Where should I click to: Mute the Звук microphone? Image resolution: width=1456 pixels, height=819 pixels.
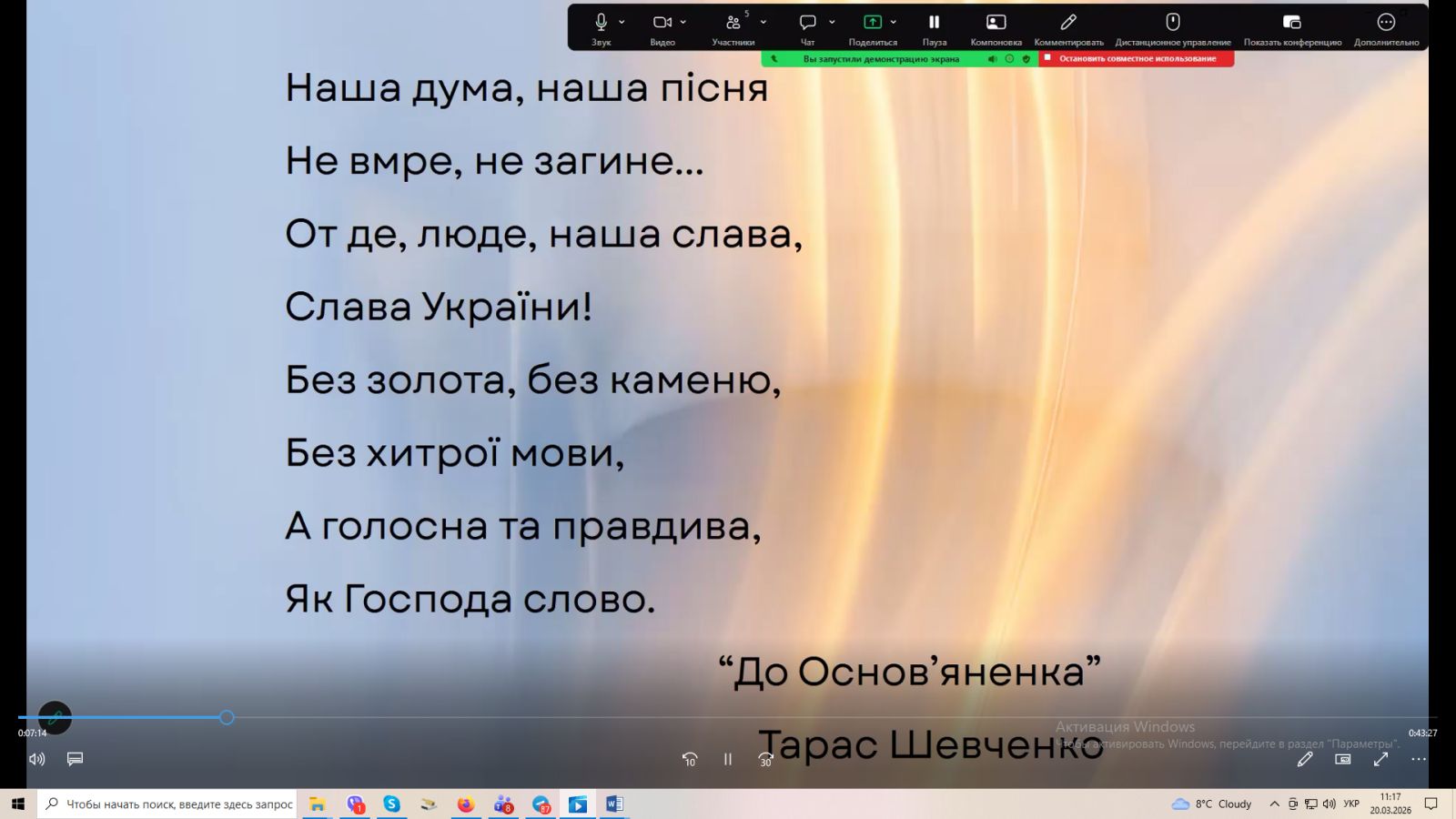tap(601, 23)
